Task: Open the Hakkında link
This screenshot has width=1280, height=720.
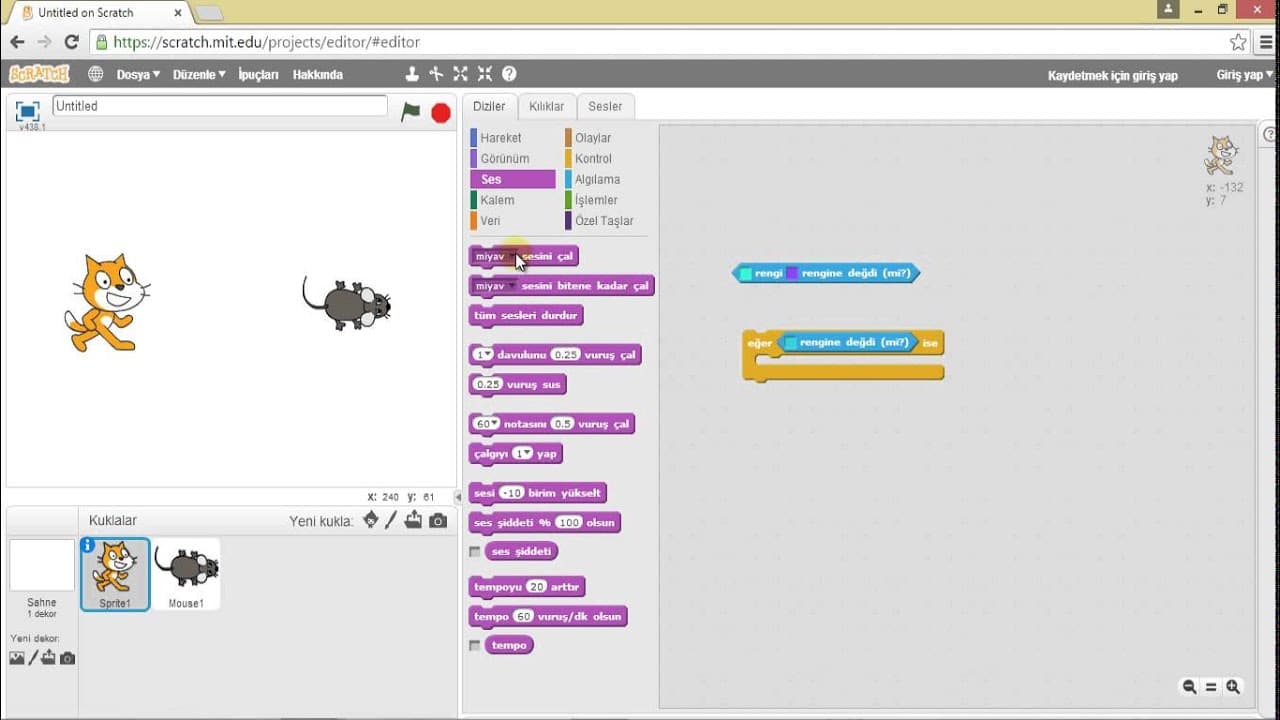Action: point(317,75)
